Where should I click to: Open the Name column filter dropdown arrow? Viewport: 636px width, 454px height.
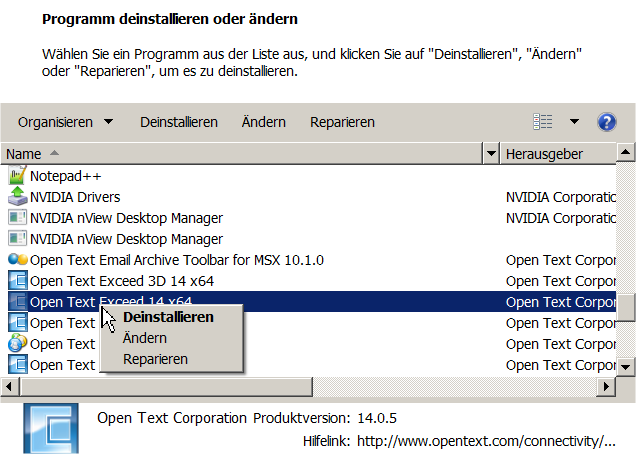click(491, 154)
